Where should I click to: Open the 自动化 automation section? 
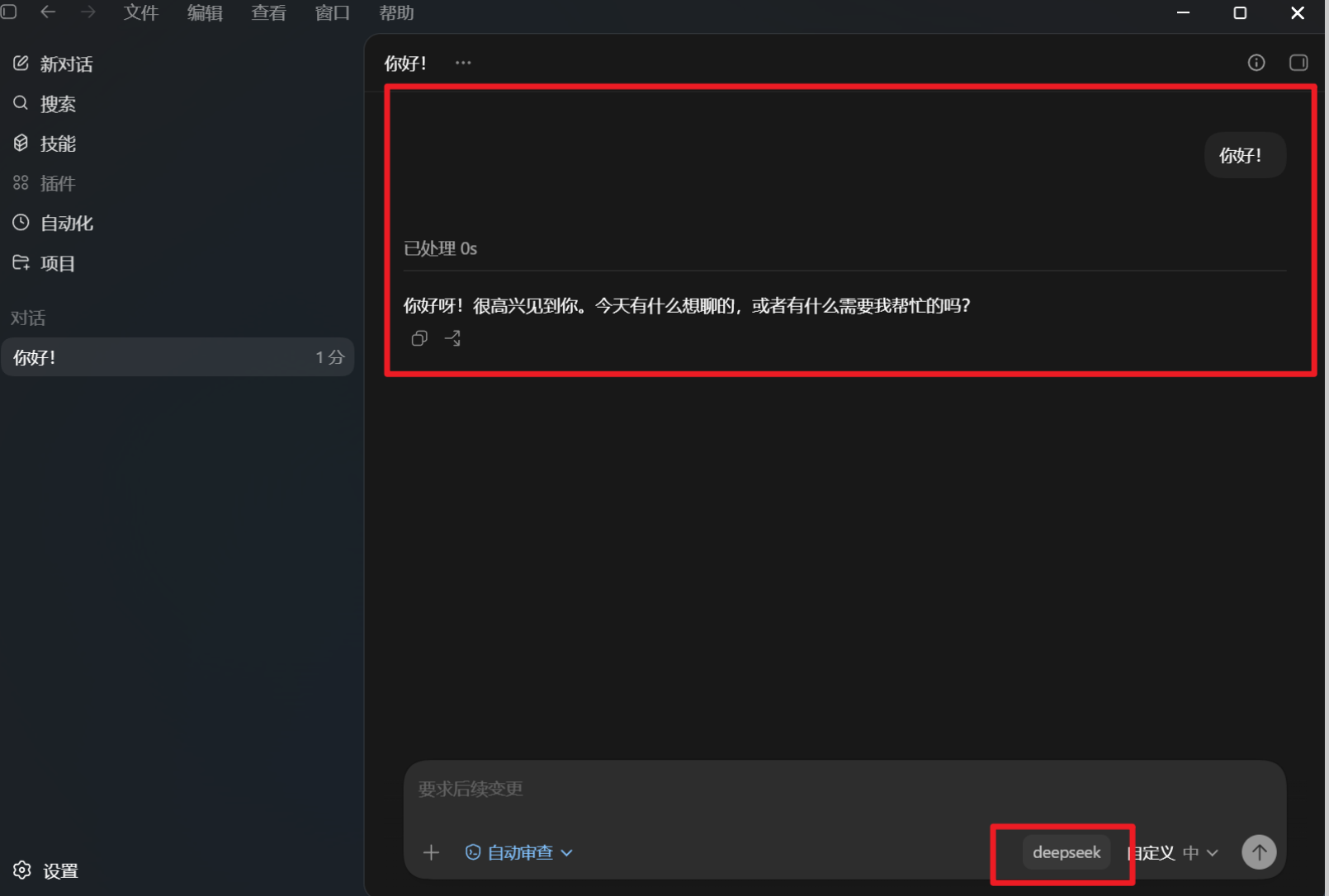pyautogui.click(x=53, y=223)
